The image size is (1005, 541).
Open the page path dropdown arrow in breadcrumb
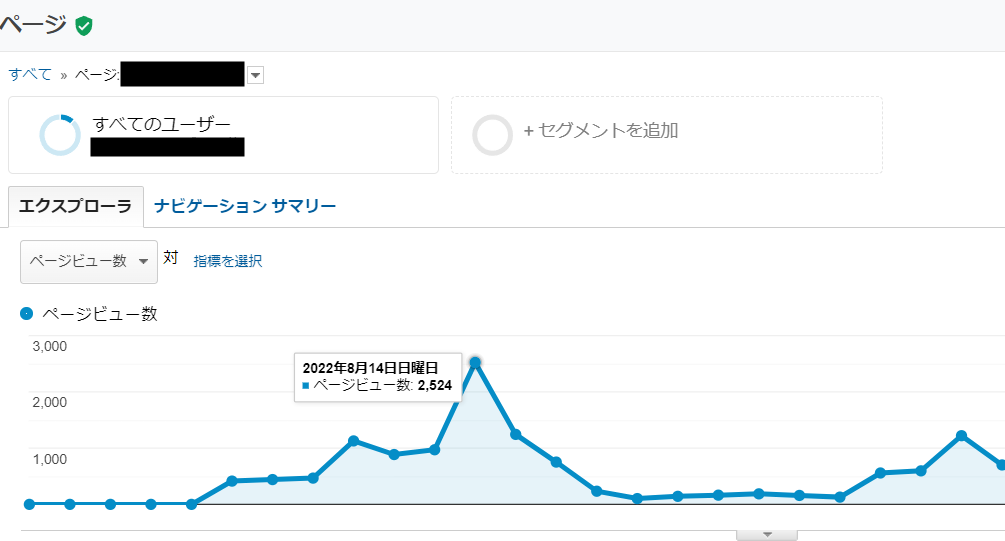[x=255, y=74]
